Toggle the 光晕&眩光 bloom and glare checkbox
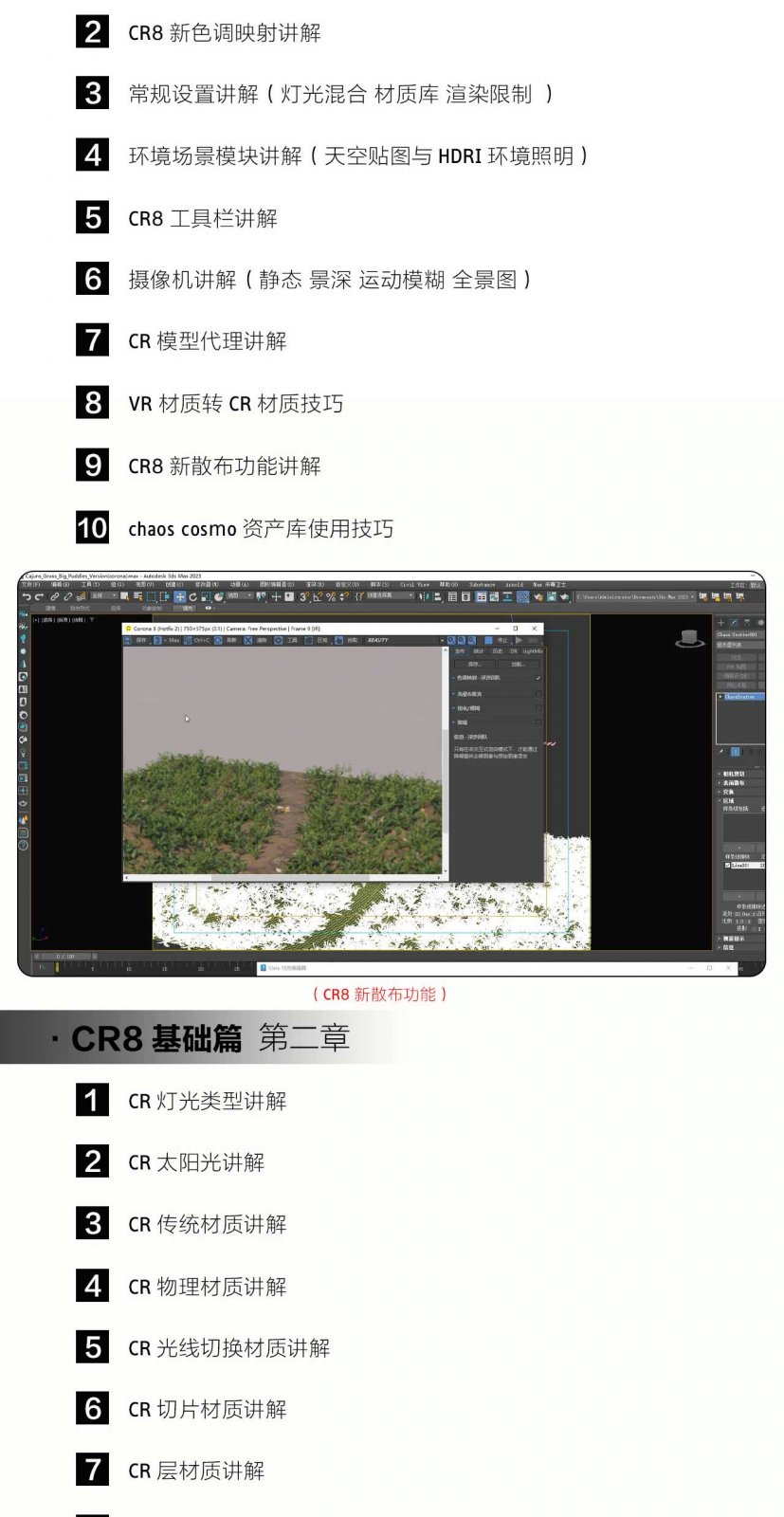This screenshot has height=1517, width=784. click(x=538, y=694)
